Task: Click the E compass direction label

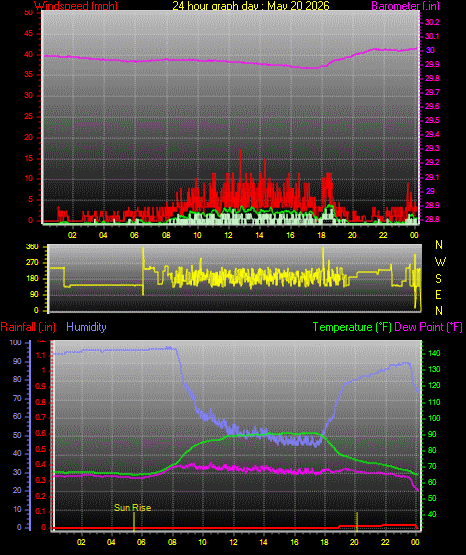Action: pyautogui.click(x=438, y=294)
